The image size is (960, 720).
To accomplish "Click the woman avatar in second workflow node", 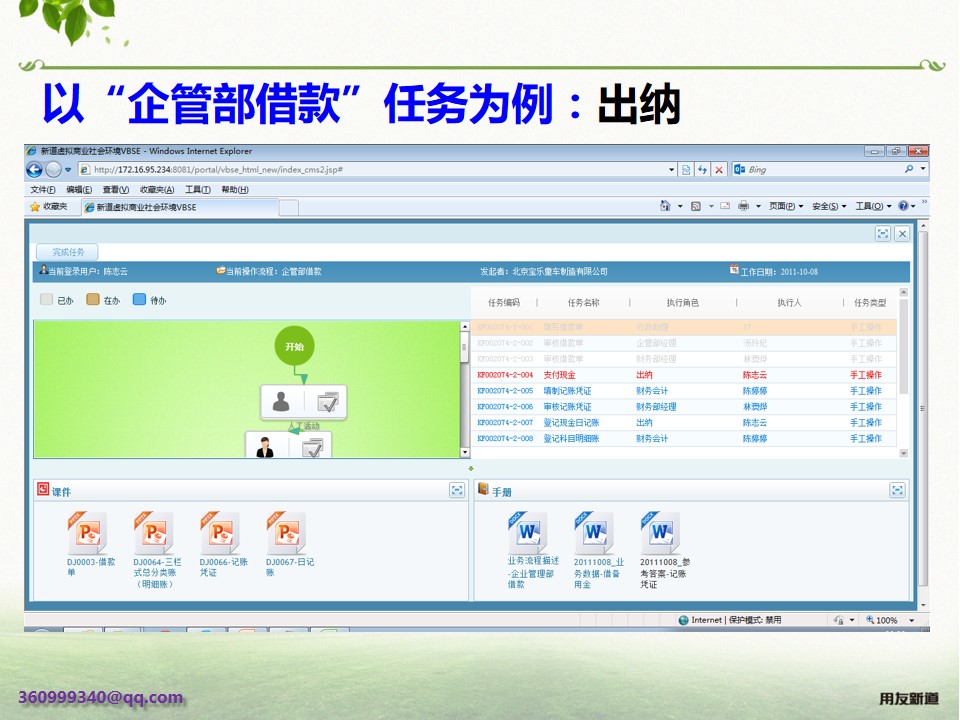I will click(x=265, y=447).
